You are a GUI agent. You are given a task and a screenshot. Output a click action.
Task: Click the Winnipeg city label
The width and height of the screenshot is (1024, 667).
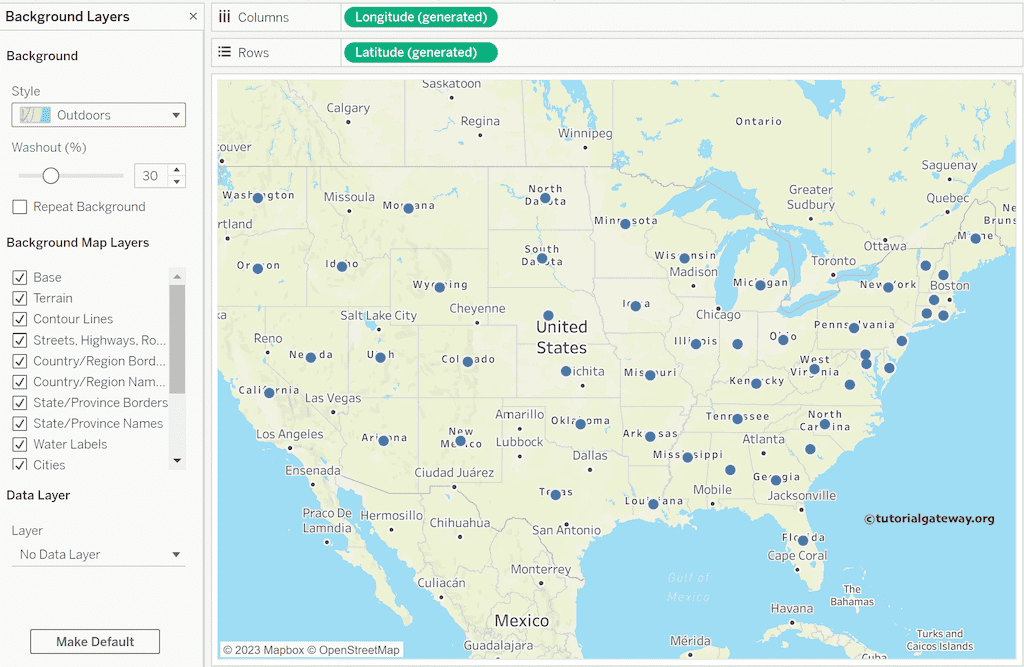(x=585, y=133)
